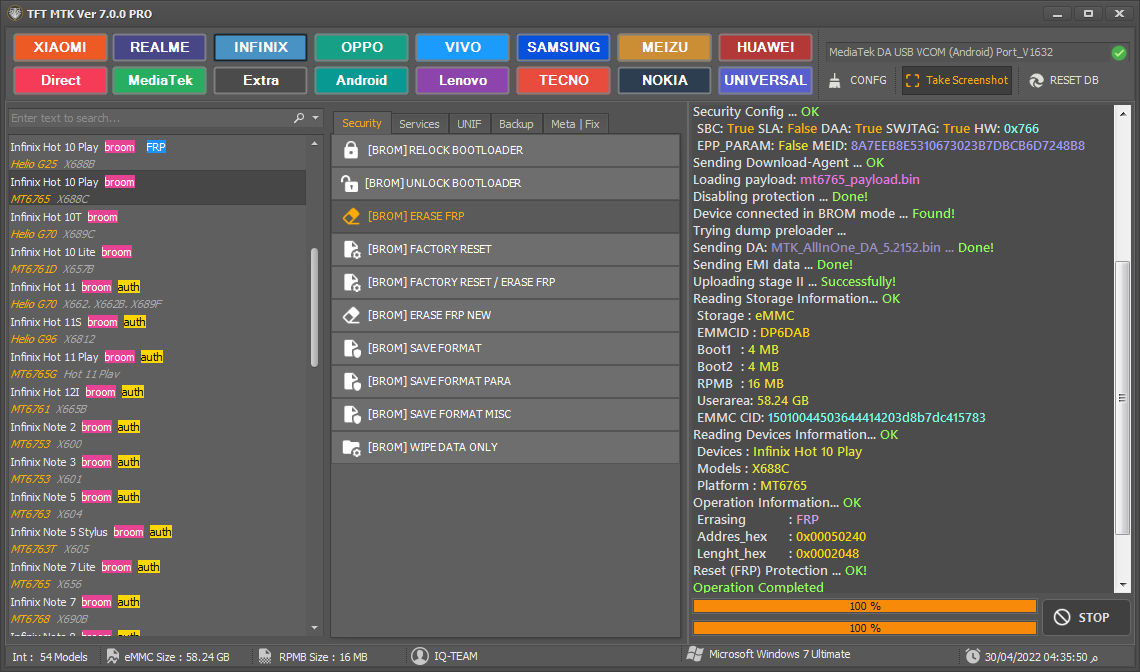Click the TFT app logo in title bar
The image size is (1140, 672).
point(15,14)
